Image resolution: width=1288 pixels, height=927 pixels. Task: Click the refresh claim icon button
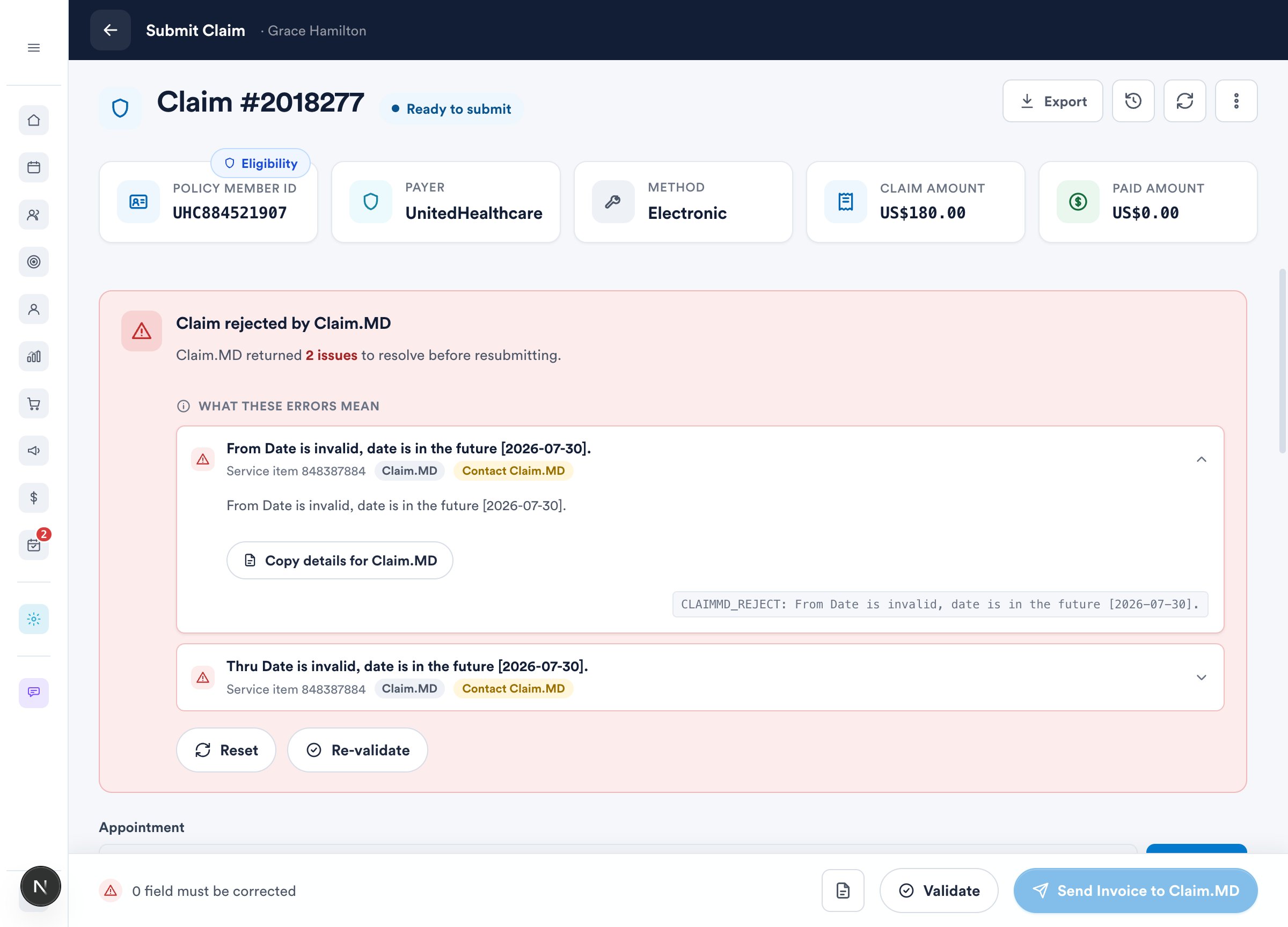click(x=1184, y=101)
